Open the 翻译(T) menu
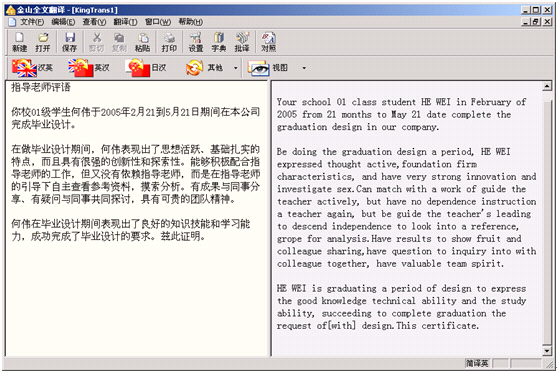Image resolution: width=557 pixels, height=372 pixels. pos(125,22)
